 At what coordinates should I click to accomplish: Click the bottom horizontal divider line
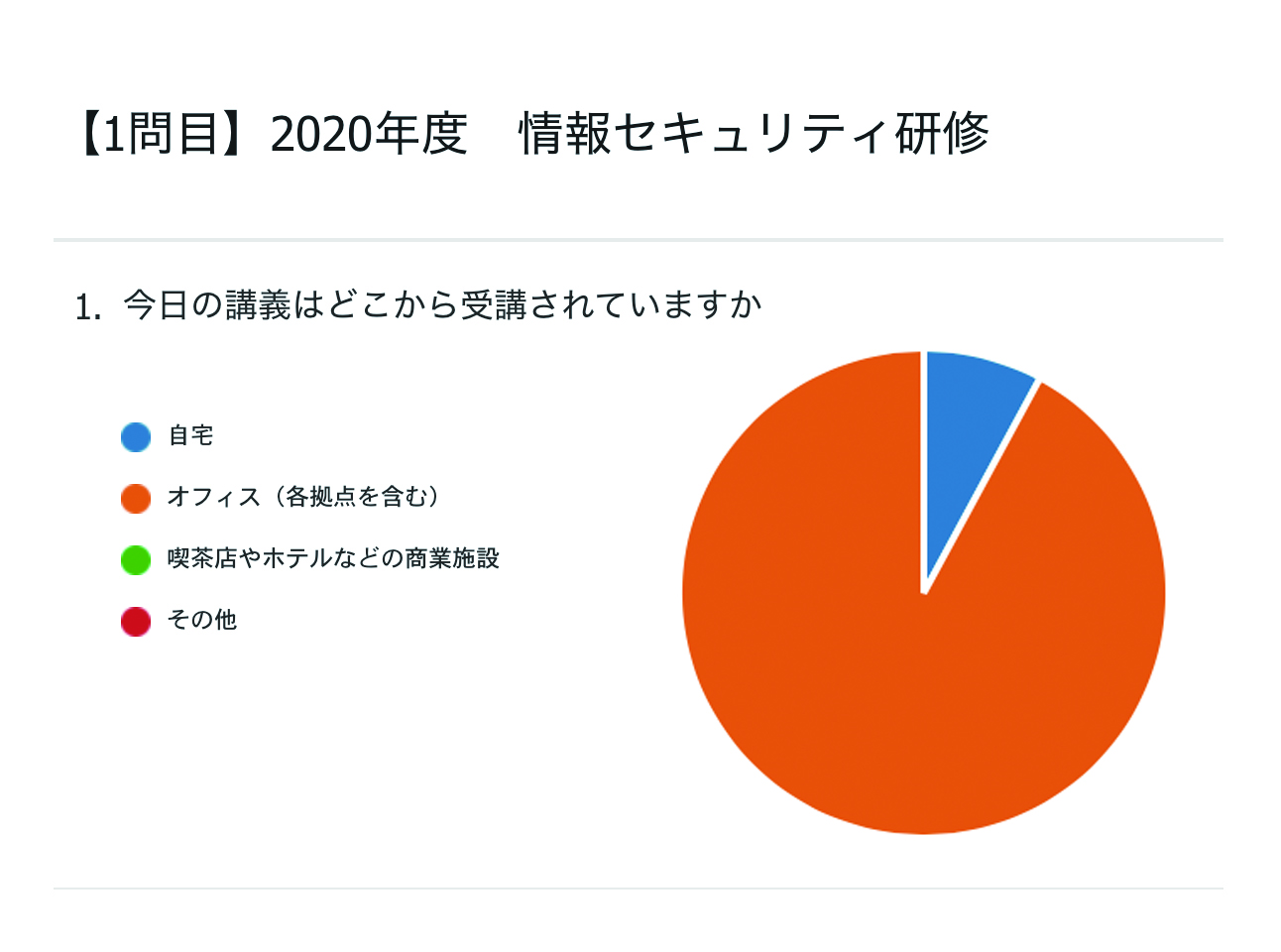(x=639, y=889)
